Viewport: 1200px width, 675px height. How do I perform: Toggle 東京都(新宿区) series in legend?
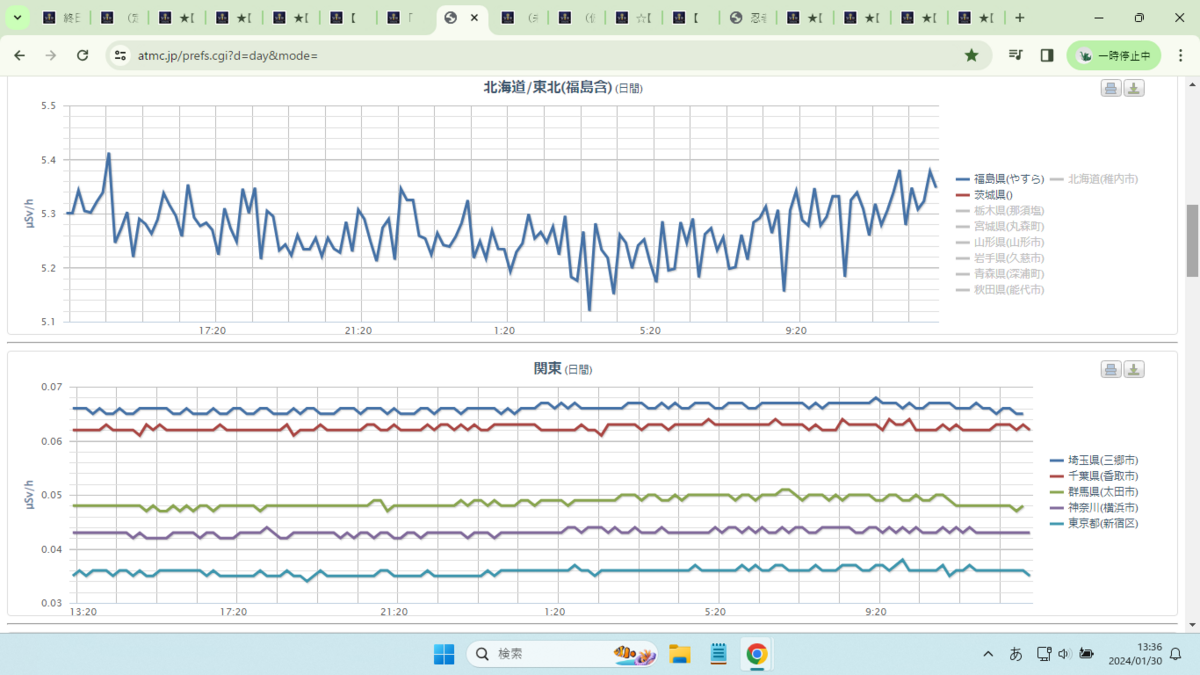point(1094,523)
